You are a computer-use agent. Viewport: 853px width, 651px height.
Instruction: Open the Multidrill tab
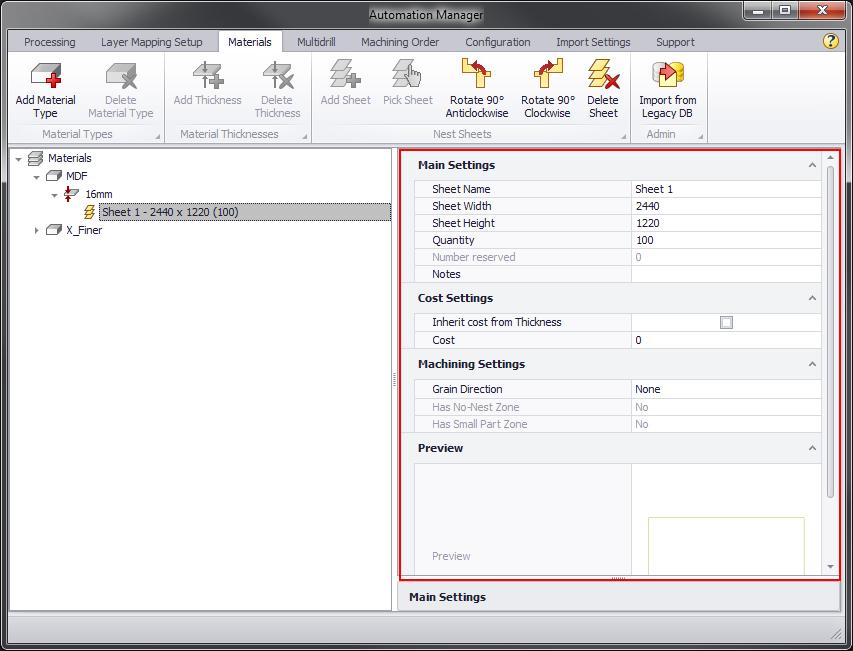click(x=316, y=42)
